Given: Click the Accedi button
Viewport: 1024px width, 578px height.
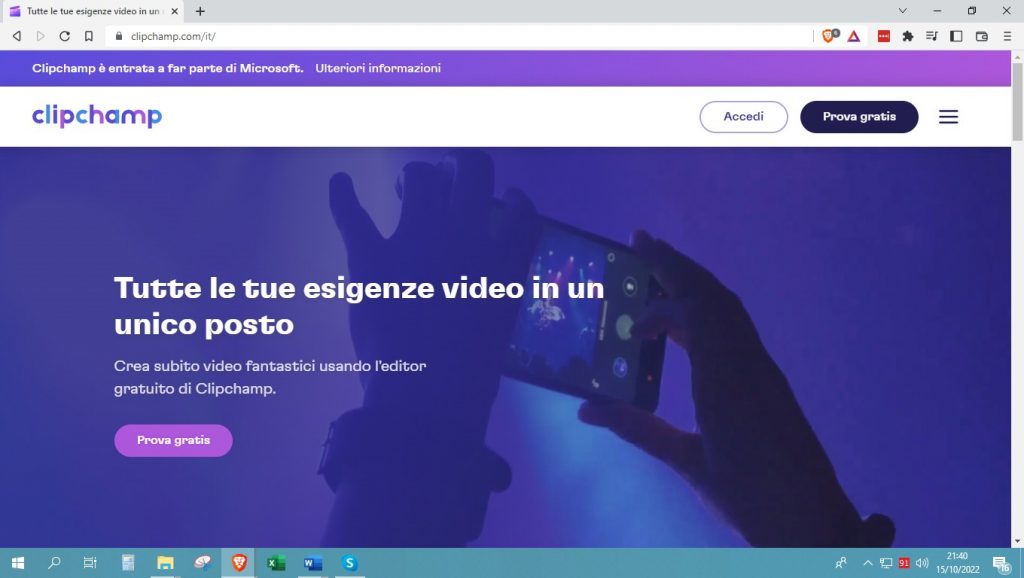Looking at the screenshot, I should [743, 116].
